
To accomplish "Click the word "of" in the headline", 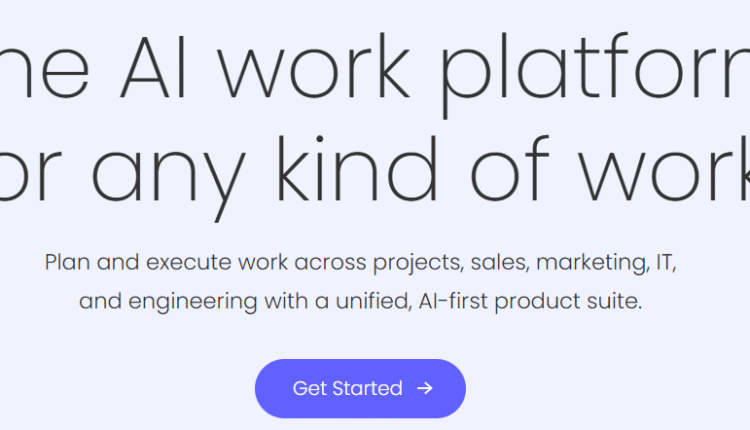I will coord(510,168).
